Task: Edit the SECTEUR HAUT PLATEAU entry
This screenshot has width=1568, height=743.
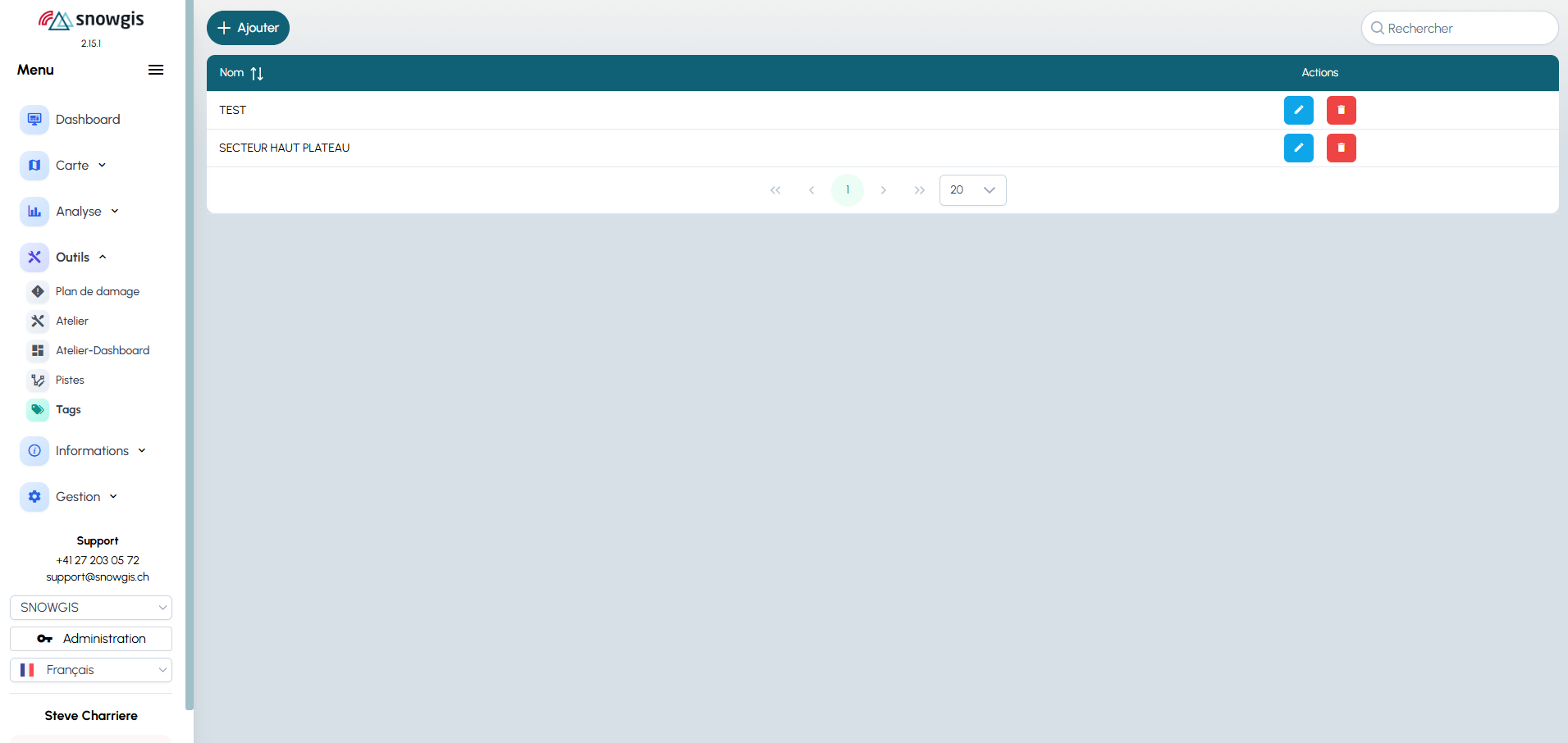Action: point(1298,148)
